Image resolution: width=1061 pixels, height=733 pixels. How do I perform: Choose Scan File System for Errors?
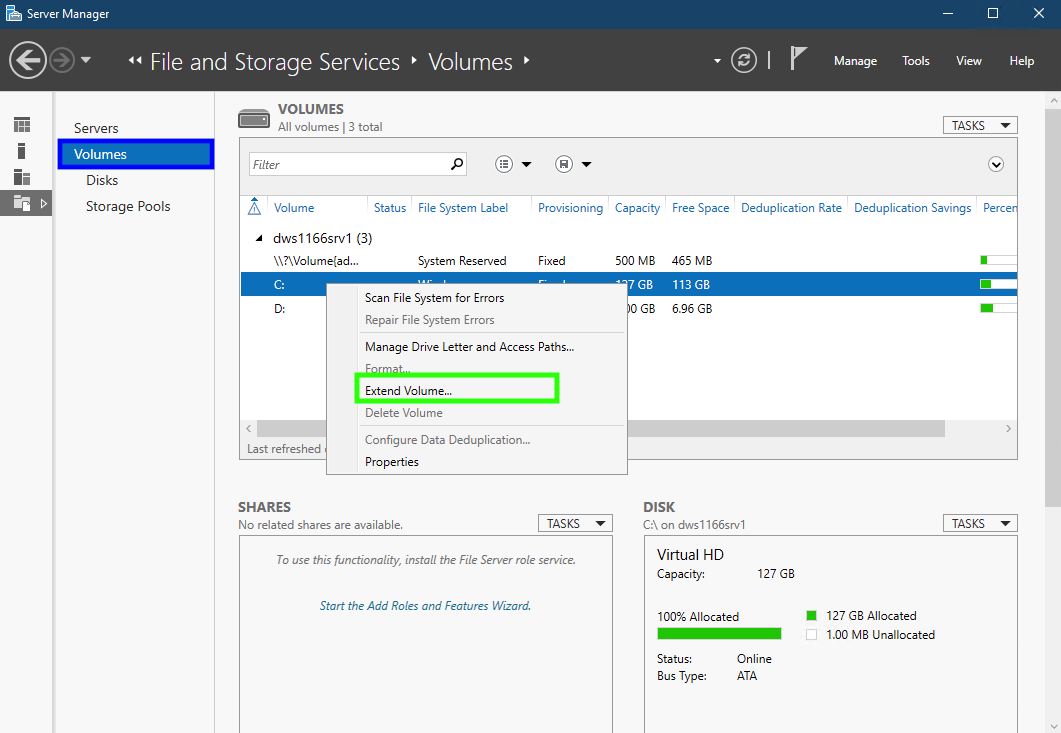(x=434, y=298)
